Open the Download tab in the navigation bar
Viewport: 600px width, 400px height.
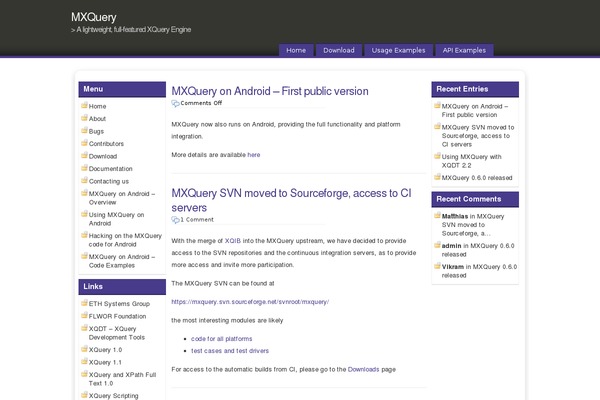[339, 50]
